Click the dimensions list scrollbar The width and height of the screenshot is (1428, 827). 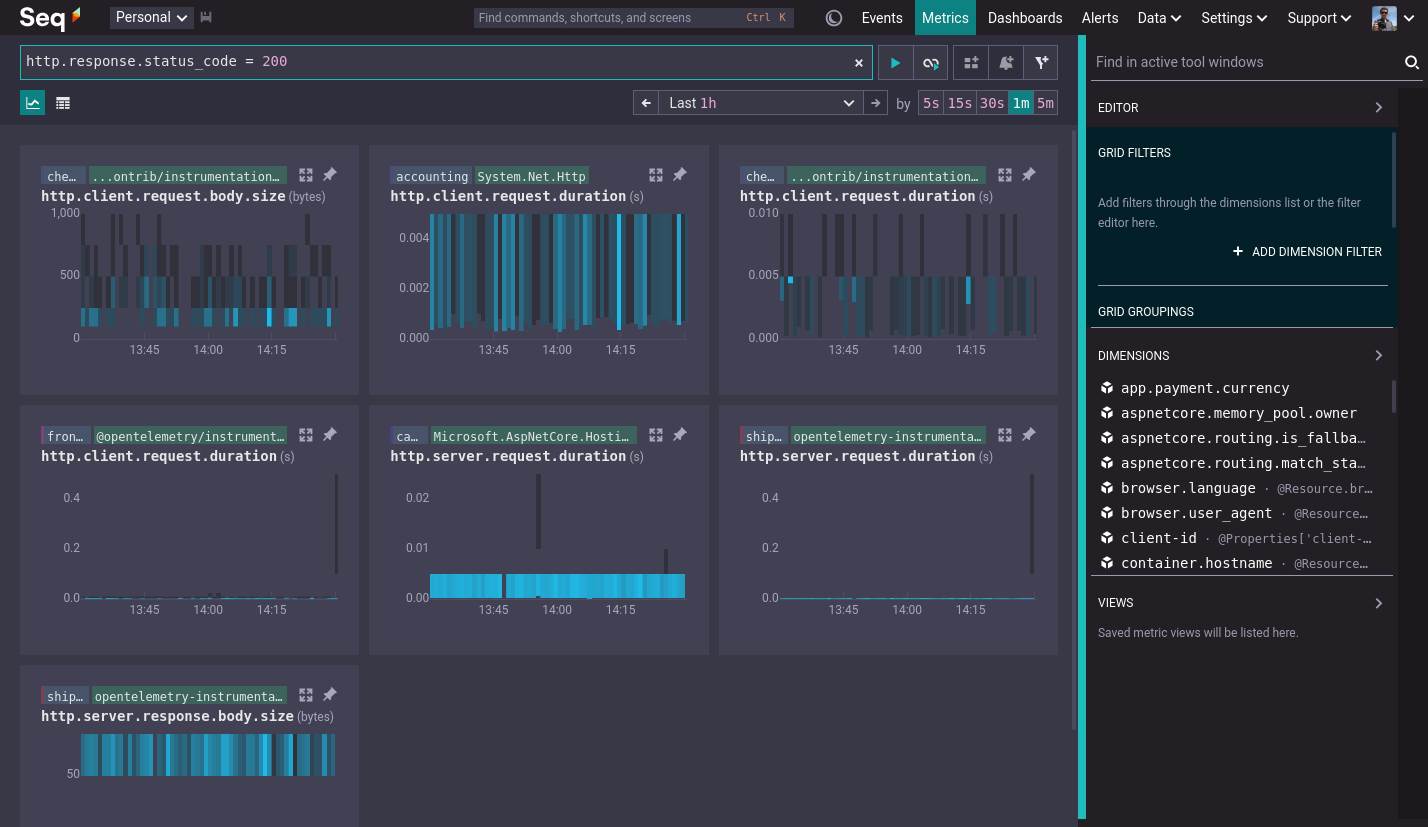click(1394, 396)
